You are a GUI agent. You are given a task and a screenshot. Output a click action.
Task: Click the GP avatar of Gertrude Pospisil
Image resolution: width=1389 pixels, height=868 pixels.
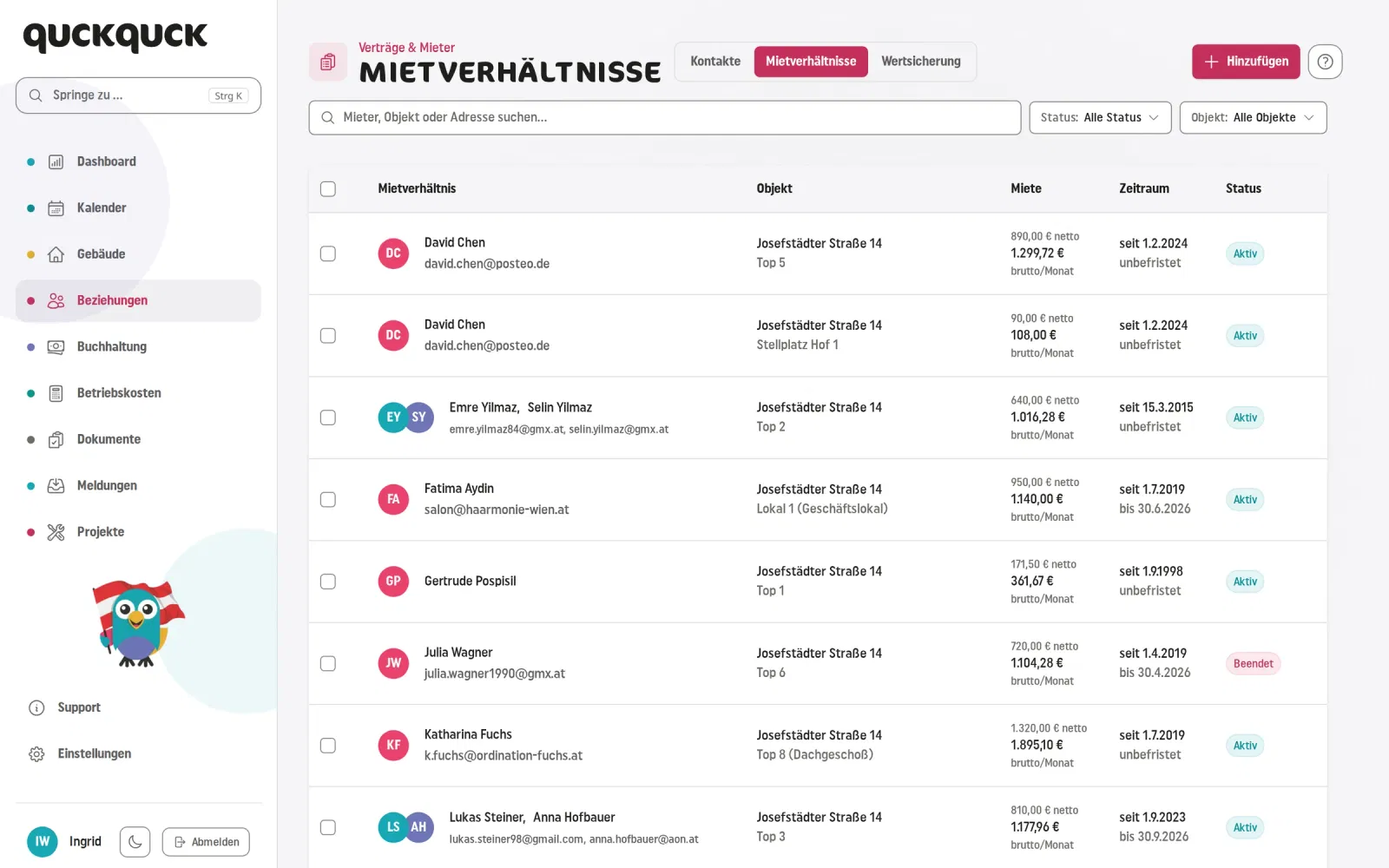(393, 582)
